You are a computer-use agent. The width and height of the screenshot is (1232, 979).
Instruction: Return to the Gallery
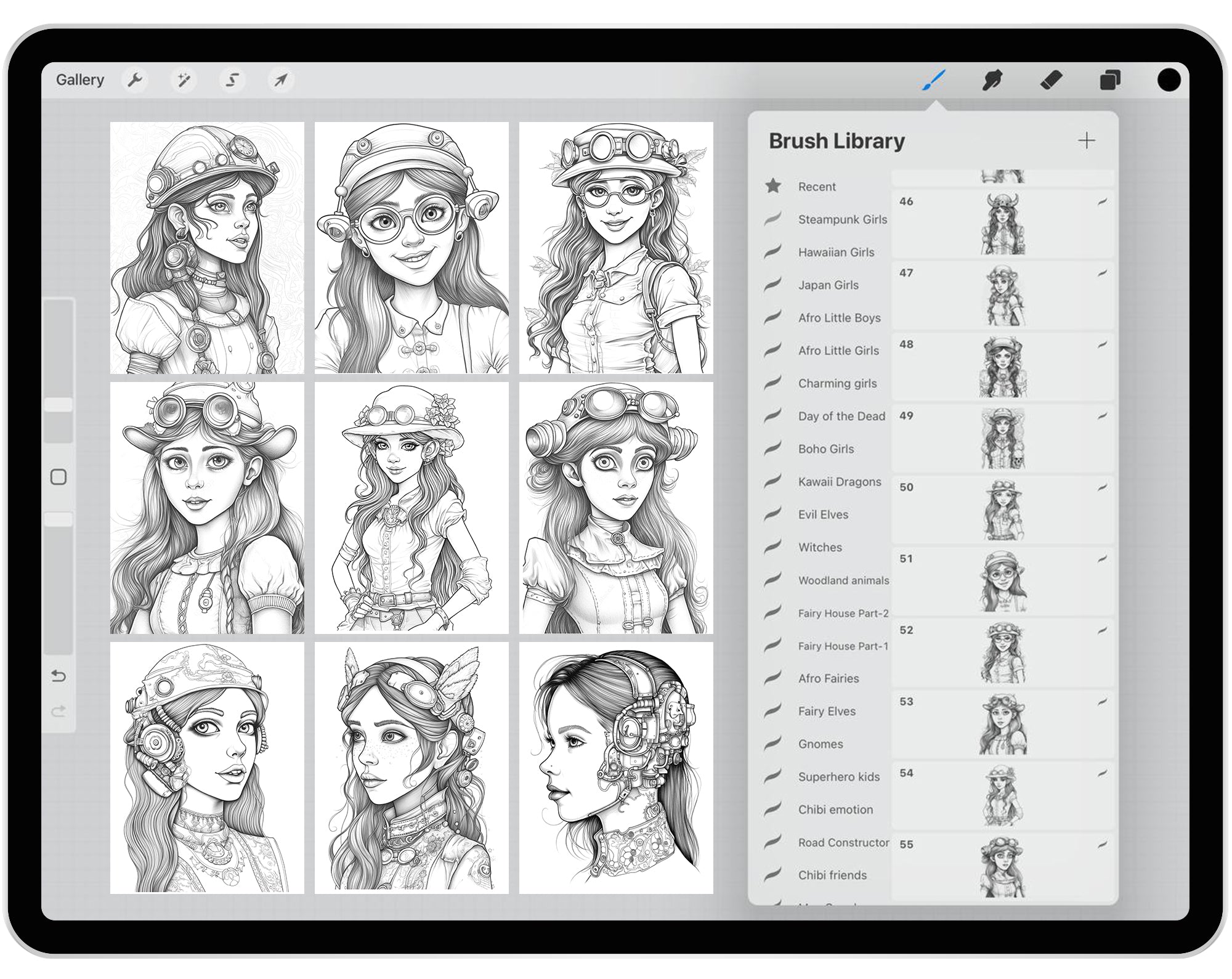tap(81, 79)
